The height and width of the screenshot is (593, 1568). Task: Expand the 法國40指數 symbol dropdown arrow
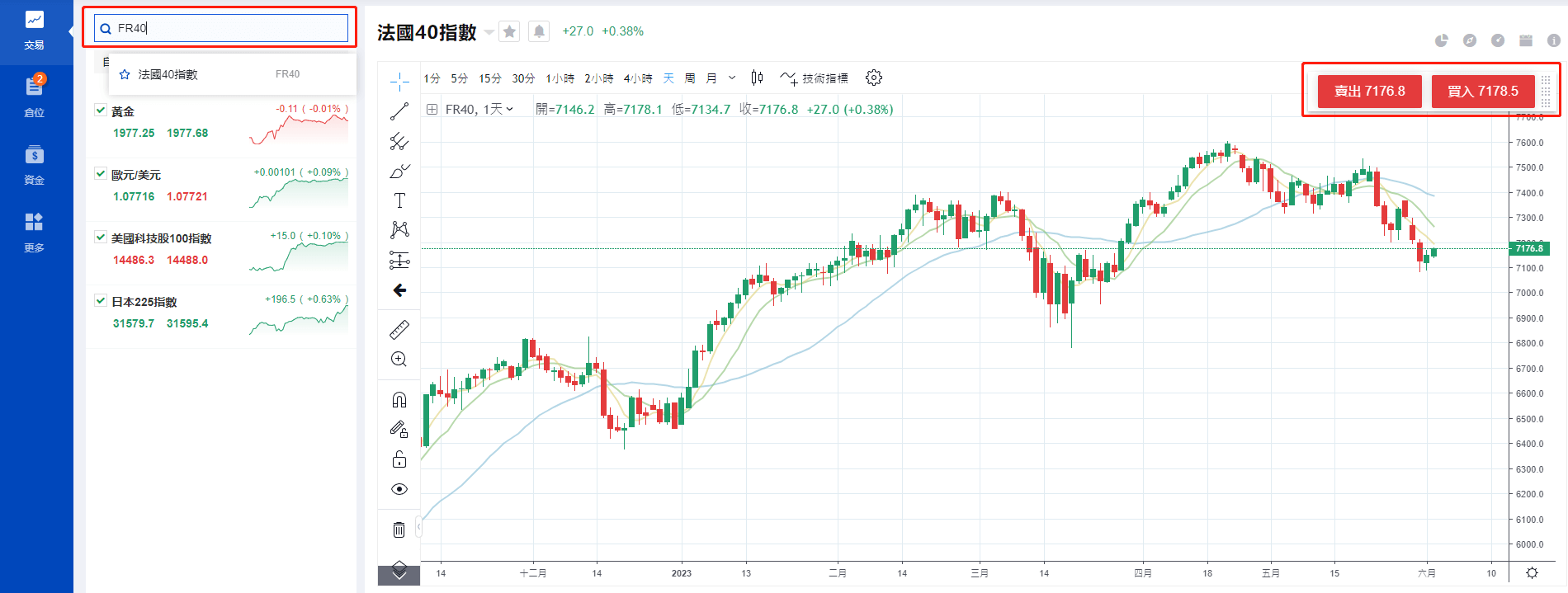[x=489, y=32]
